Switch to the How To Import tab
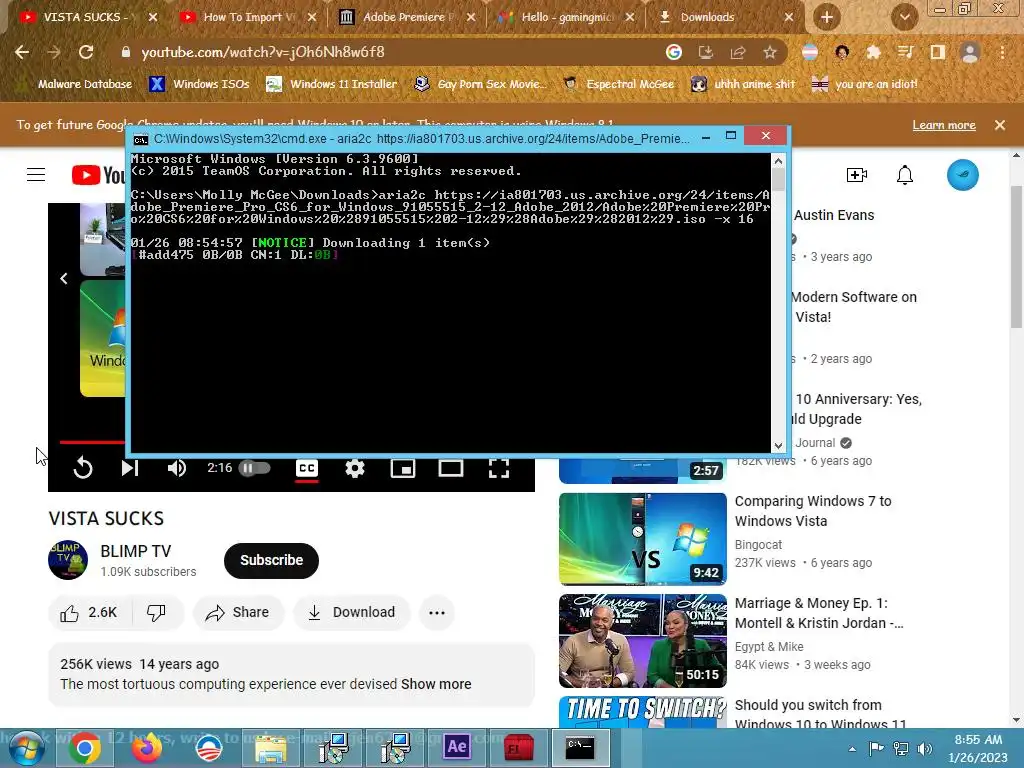 tap(248, 17)
